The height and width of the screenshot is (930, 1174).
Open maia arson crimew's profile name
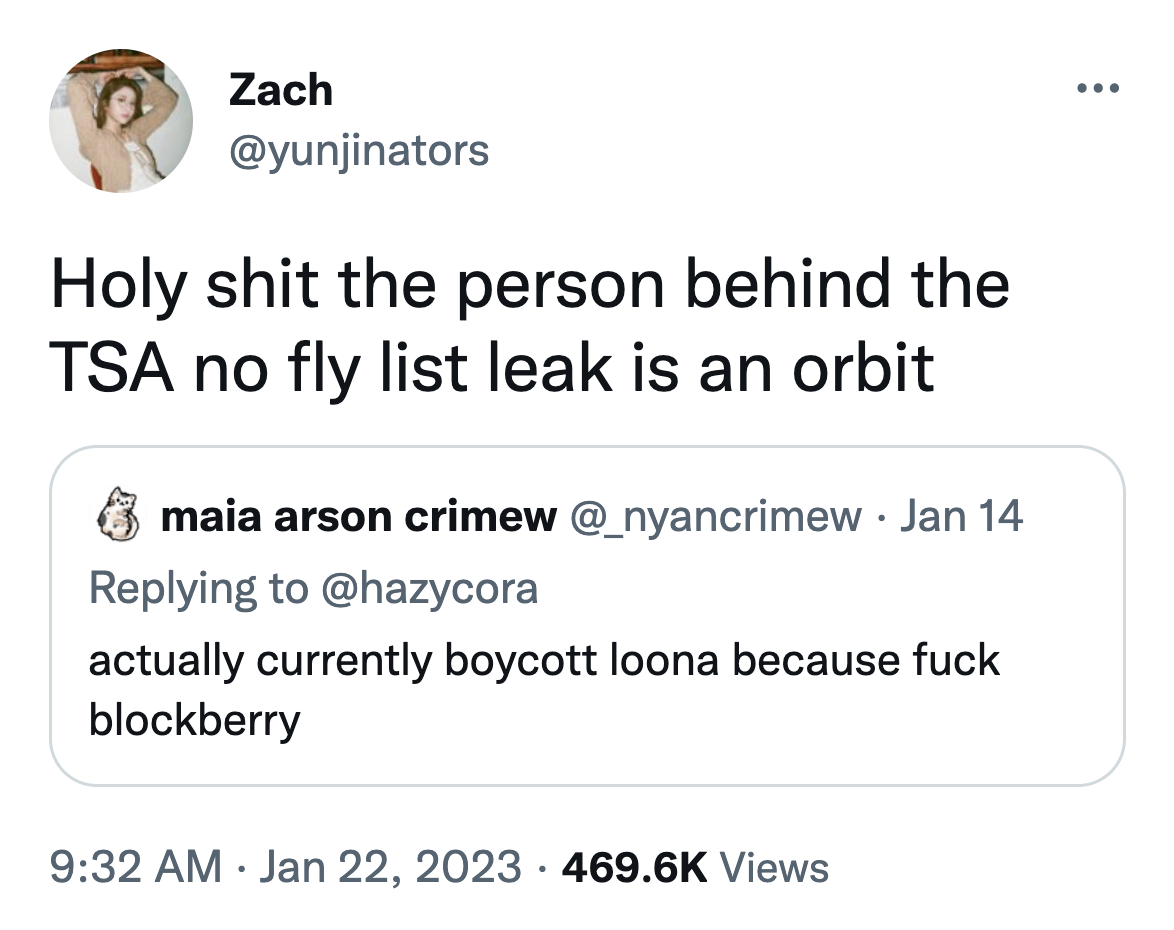359,517
